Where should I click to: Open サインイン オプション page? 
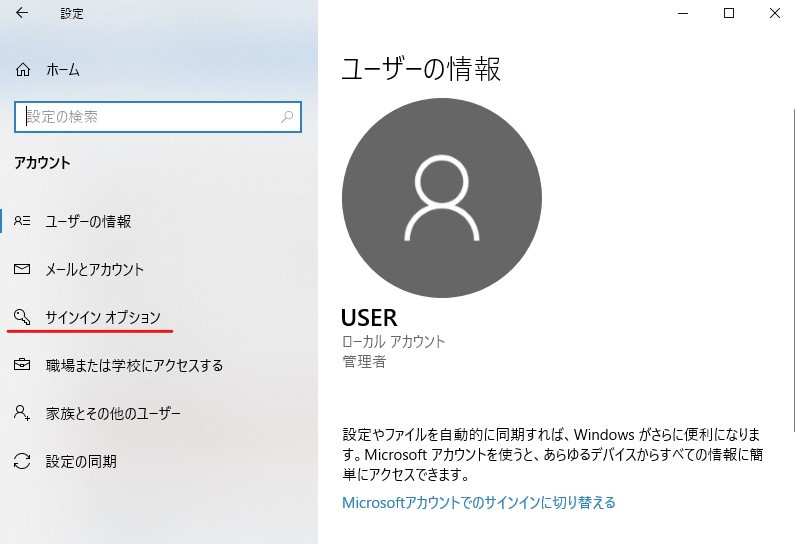103,317
